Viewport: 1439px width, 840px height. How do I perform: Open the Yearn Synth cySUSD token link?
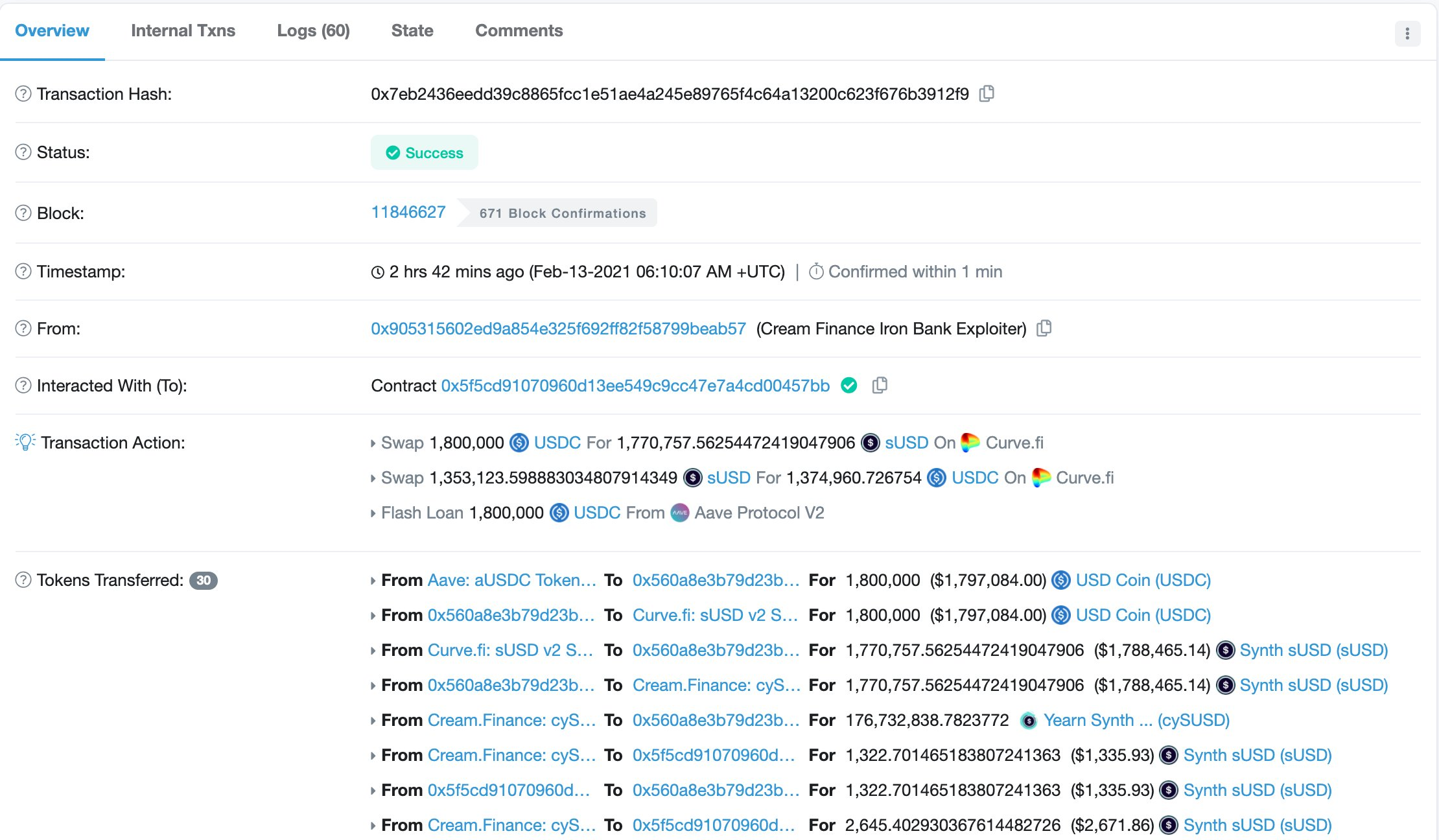(x=1136, y=720)
